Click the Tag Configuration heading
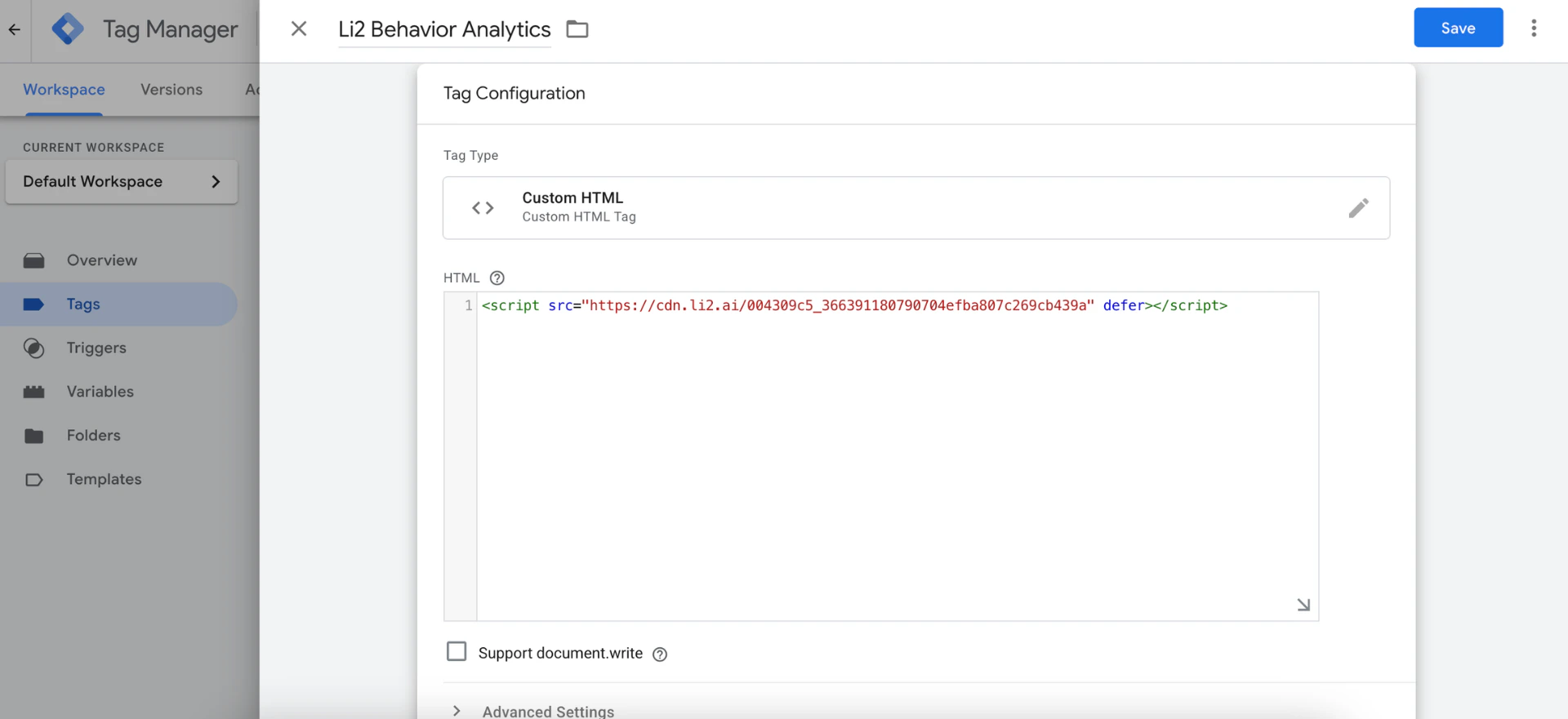This screenshot has width=1568, height=719. (x=514, y=93)
